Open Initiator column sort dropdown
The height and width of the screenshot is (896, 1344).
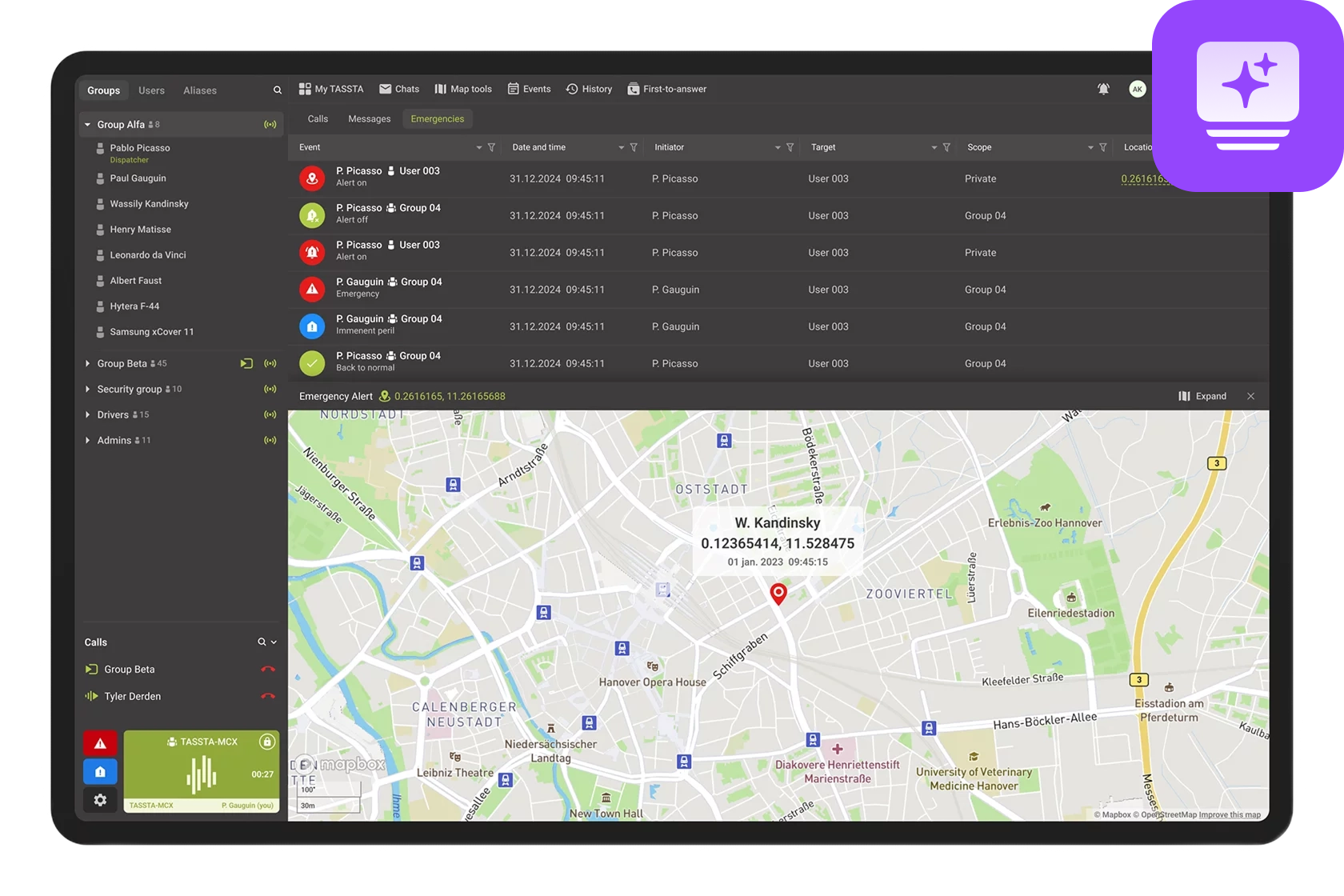coord(778,147)
